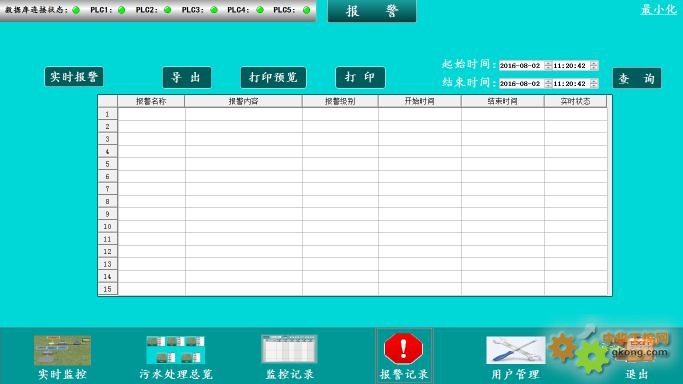Click the 报警记录 label text
The image size is (683, 384).
[404, 374]
